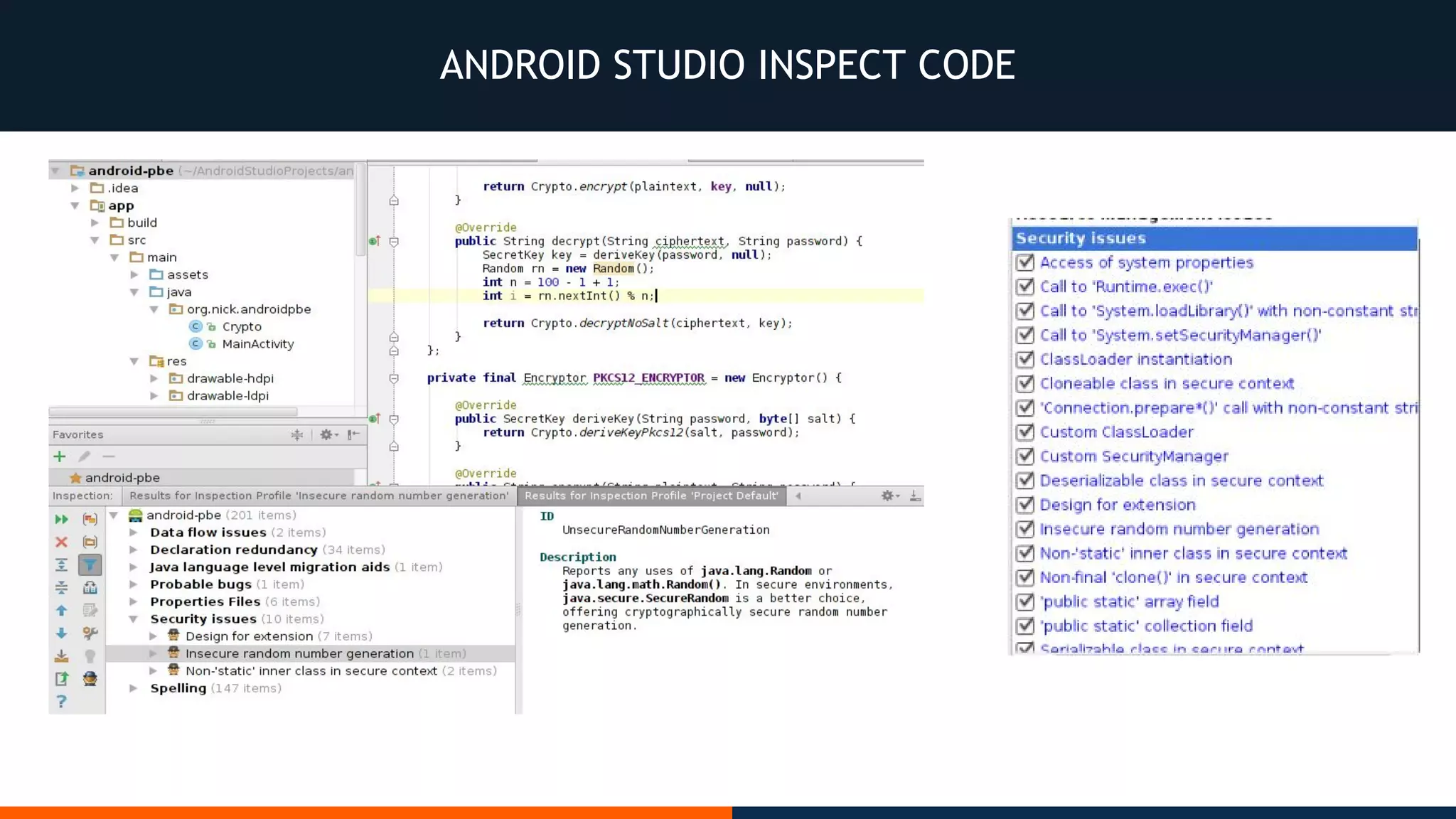Toggle the blue filter funnel icon
This screenshot has height=819, width=1456.
click(90, 565)
